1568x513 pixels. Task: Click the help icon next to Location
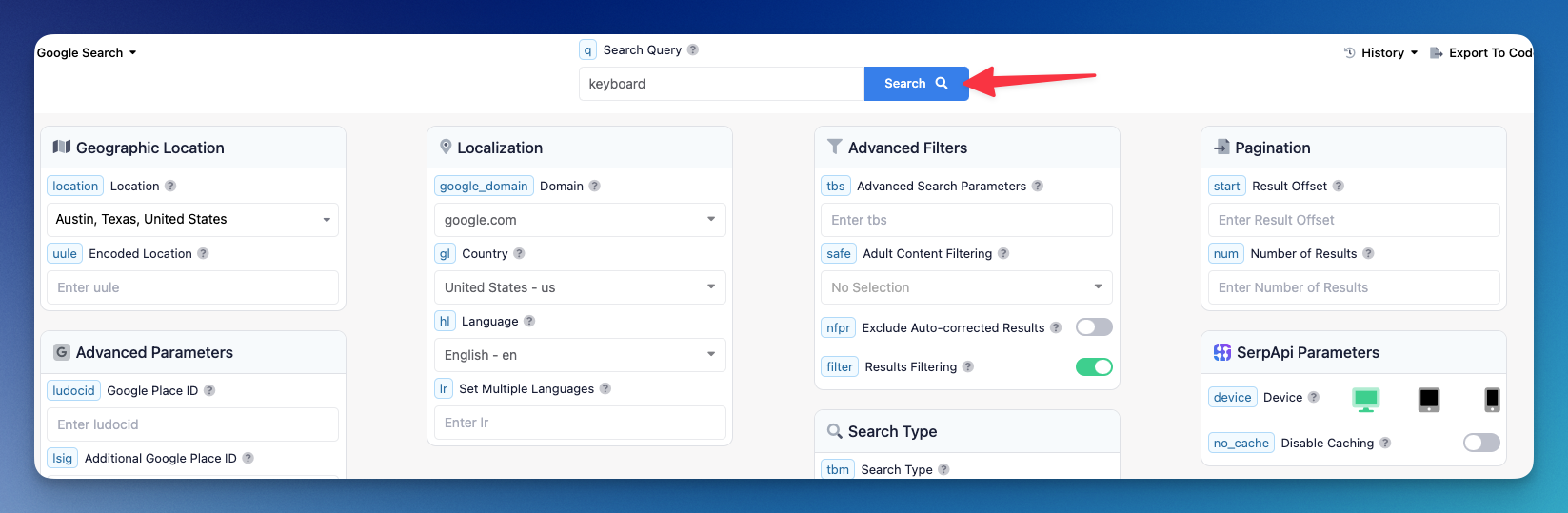pos(170,186)
